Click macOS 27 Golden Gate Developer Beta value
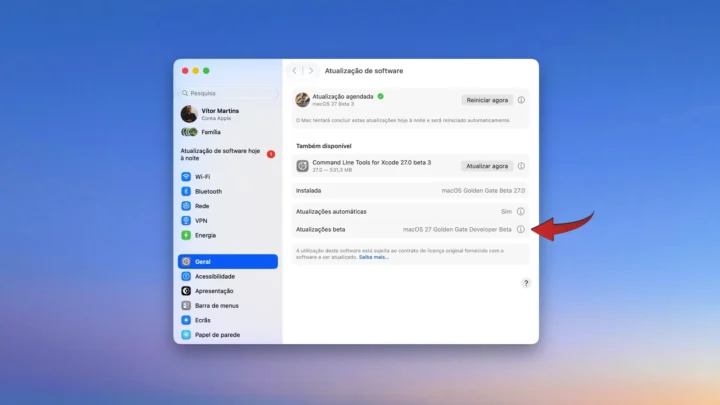Screen dimensions: 720x405 point(457,229)
